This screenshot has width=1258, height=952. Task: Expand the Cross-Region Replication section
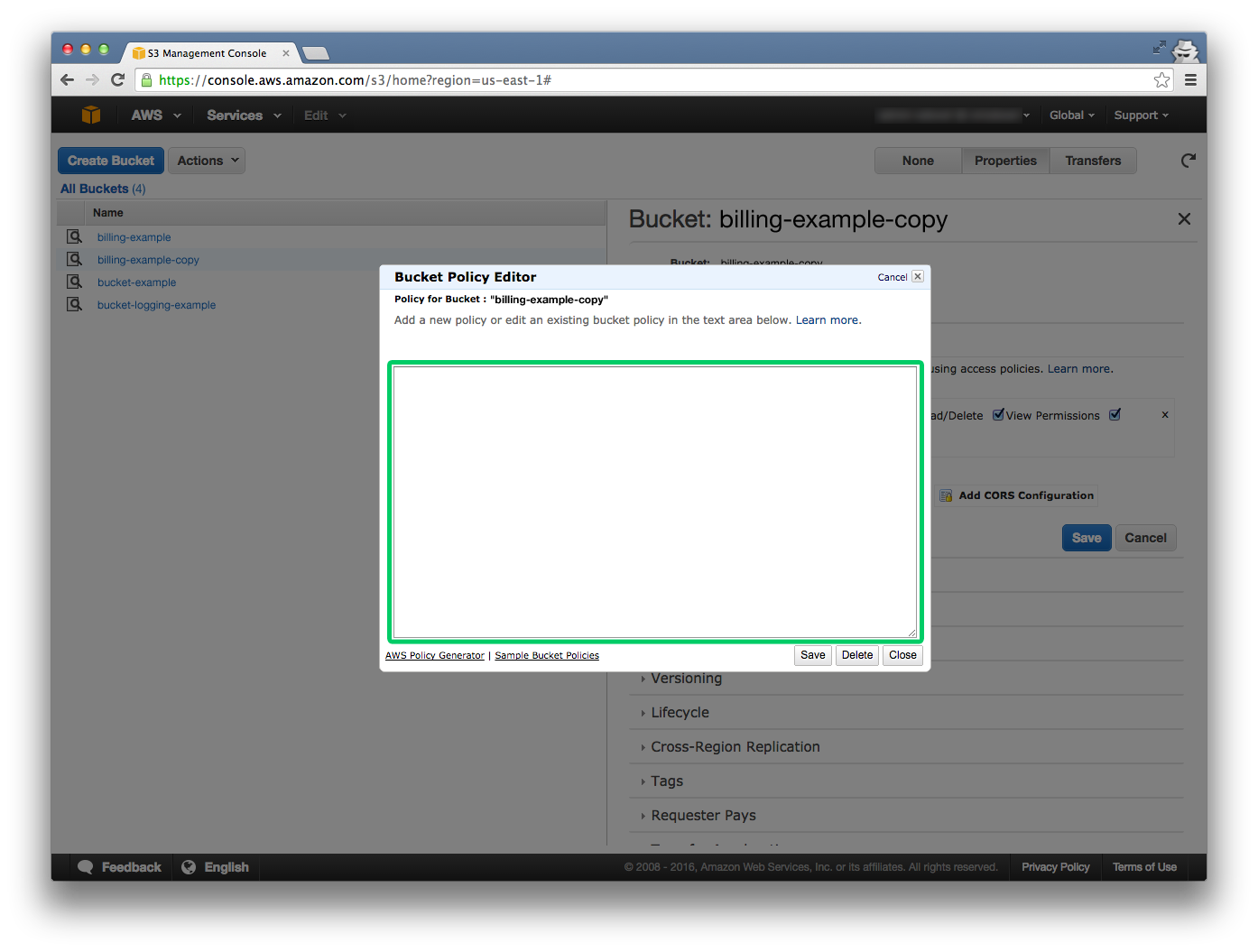click(x=735, y=747)
